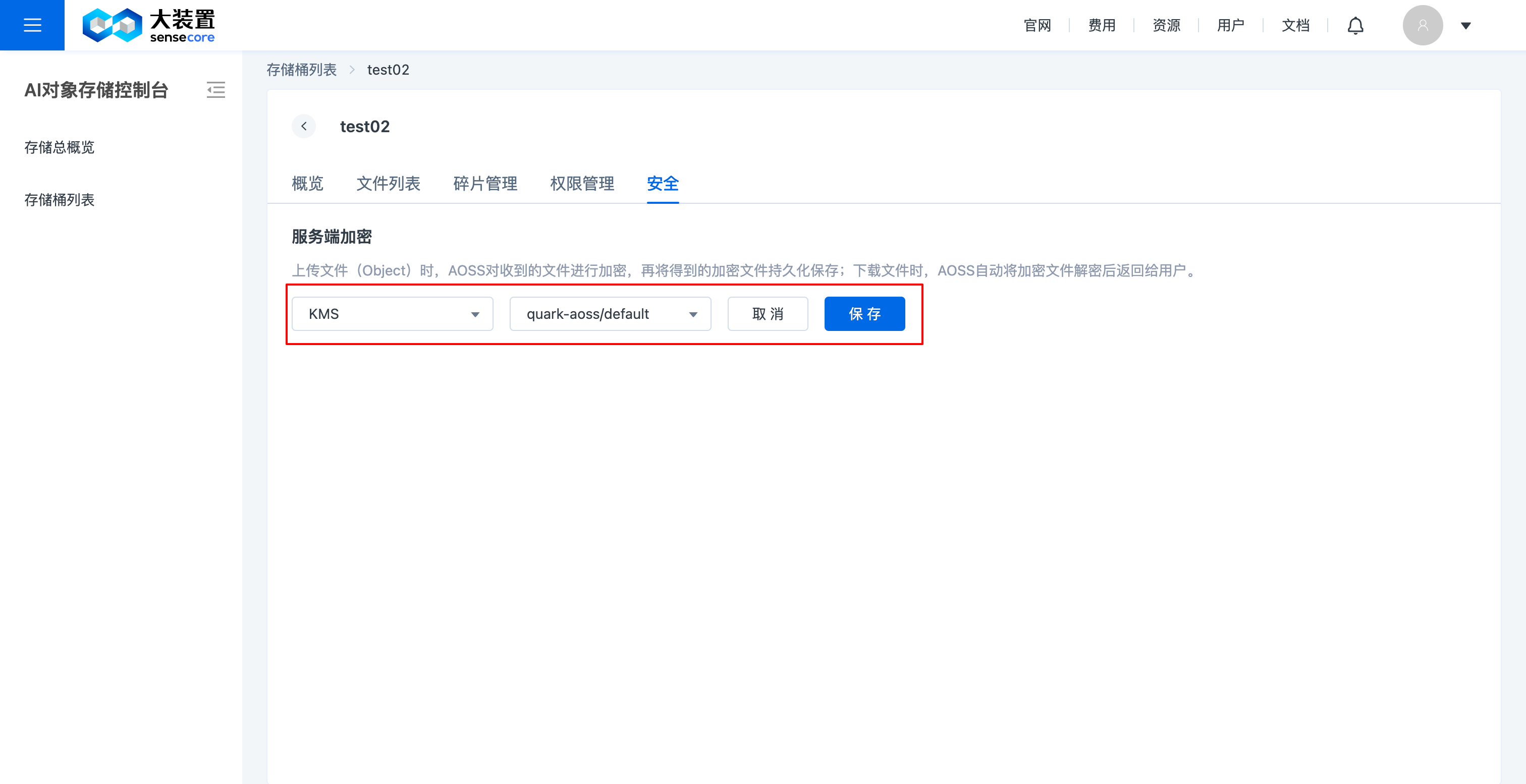Save the encryption settings with 保存

pyautogui.click(x=864, y=314)
